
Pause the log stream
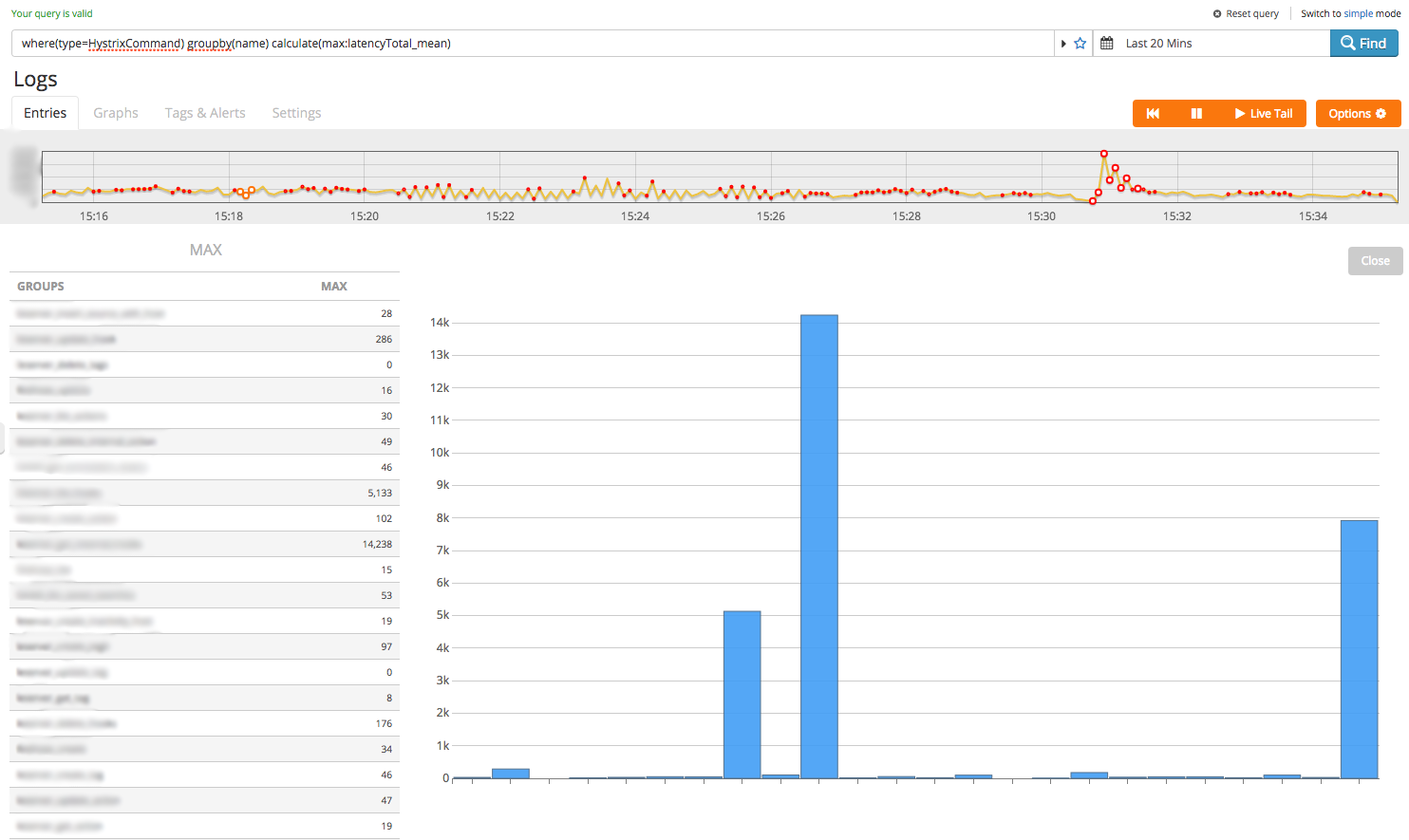tap(1196, 114)
